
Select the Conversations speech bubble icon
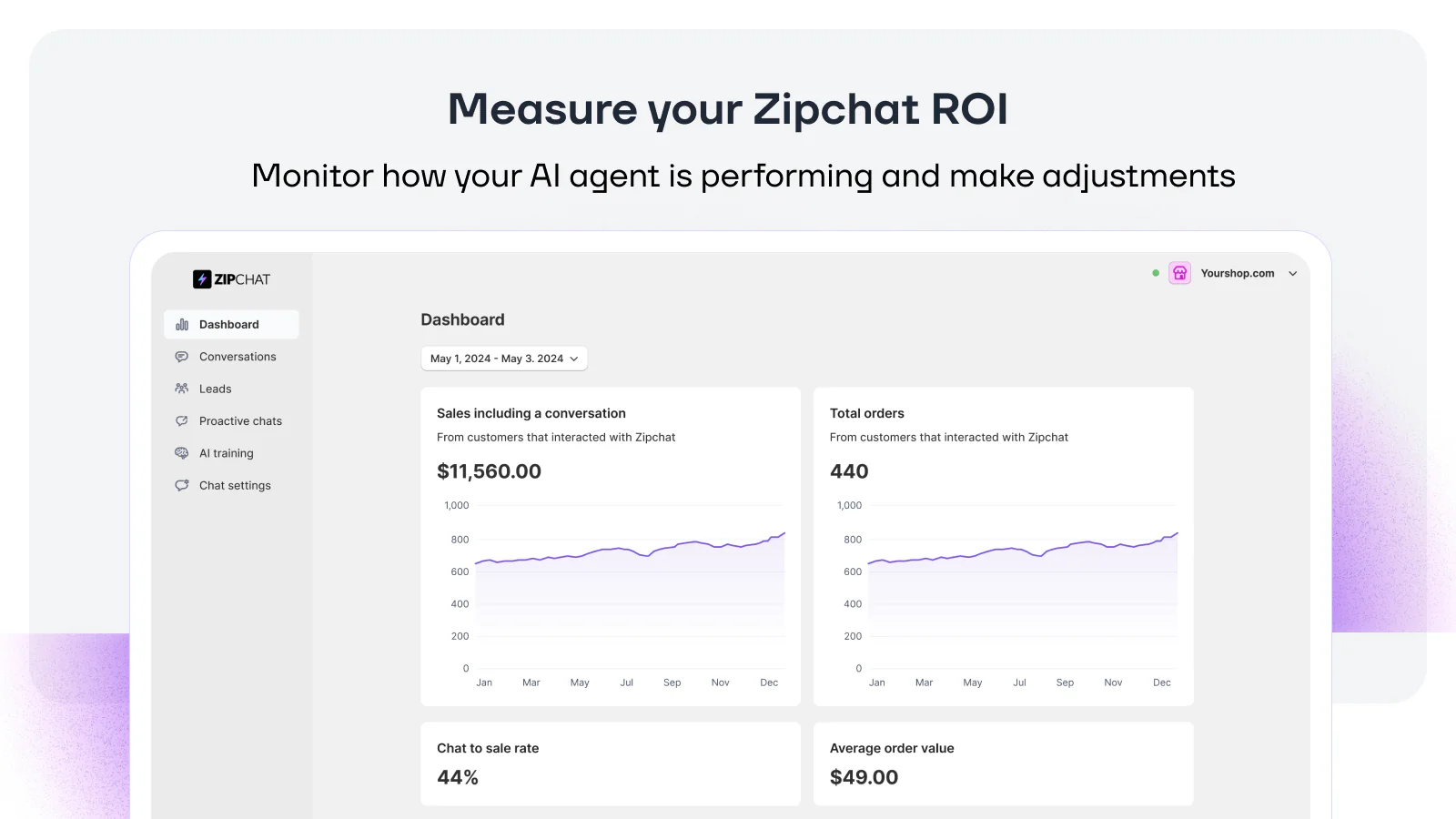coord(182,356)
